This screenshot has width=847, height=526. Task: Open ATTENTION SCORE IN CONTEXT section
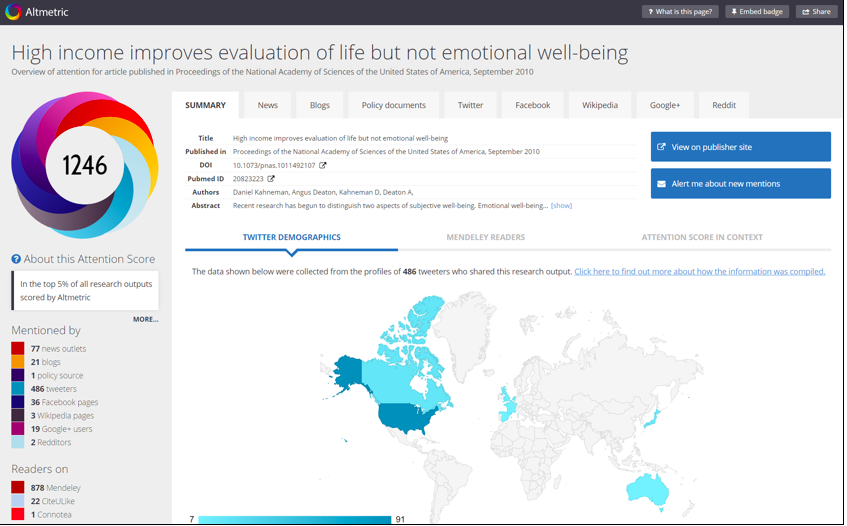tap(702, 237)
